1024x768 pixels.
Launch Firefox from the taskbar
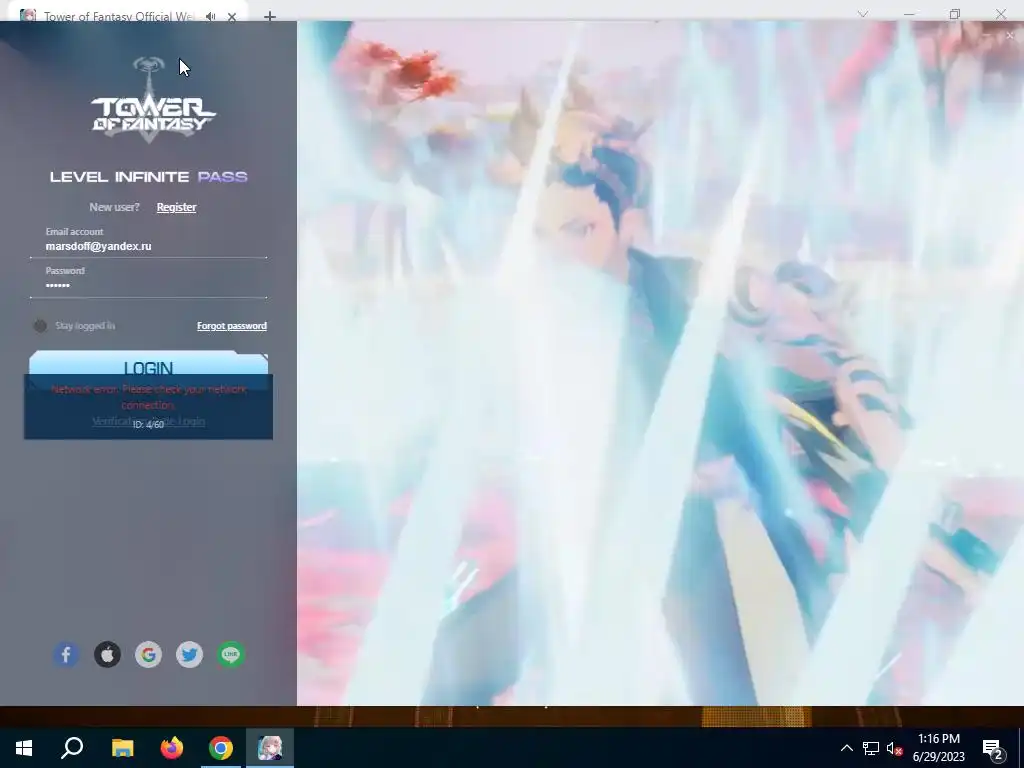click(172, 748)
